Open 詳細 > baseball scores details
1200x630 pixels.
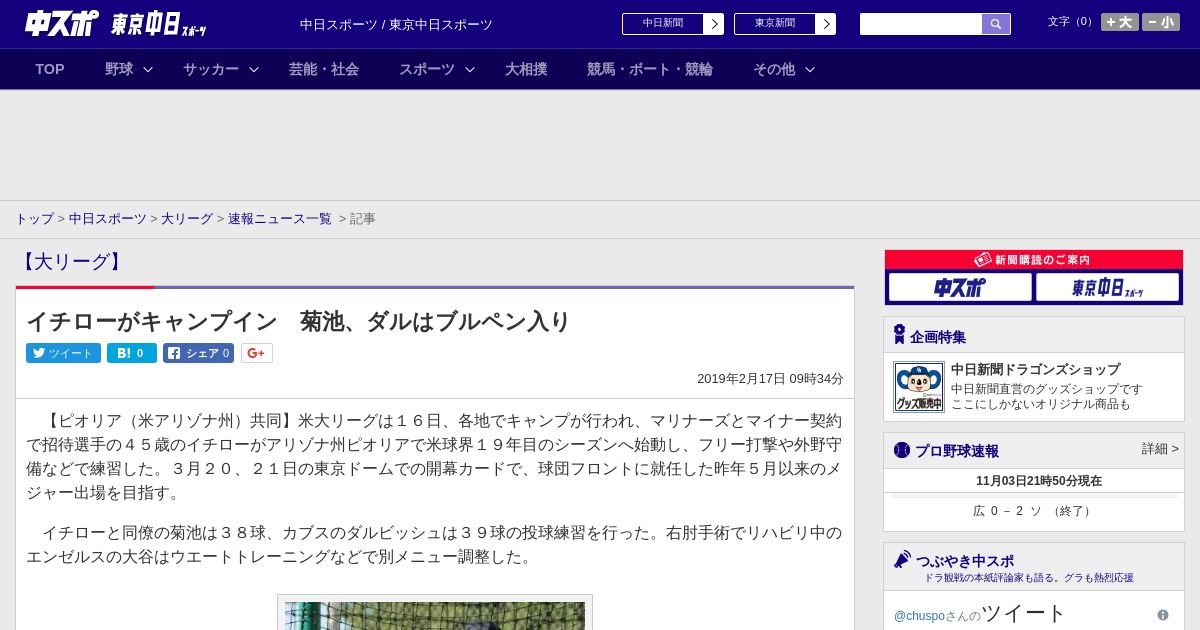tap(1160, 449)
